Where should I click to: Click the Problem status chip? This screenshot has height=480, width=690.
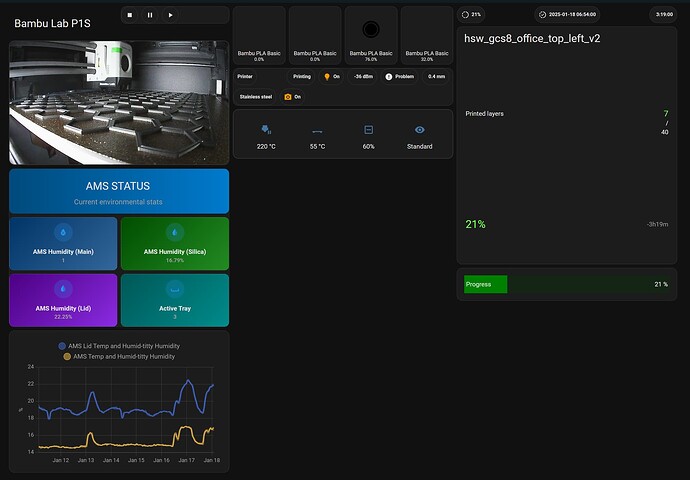399,76
